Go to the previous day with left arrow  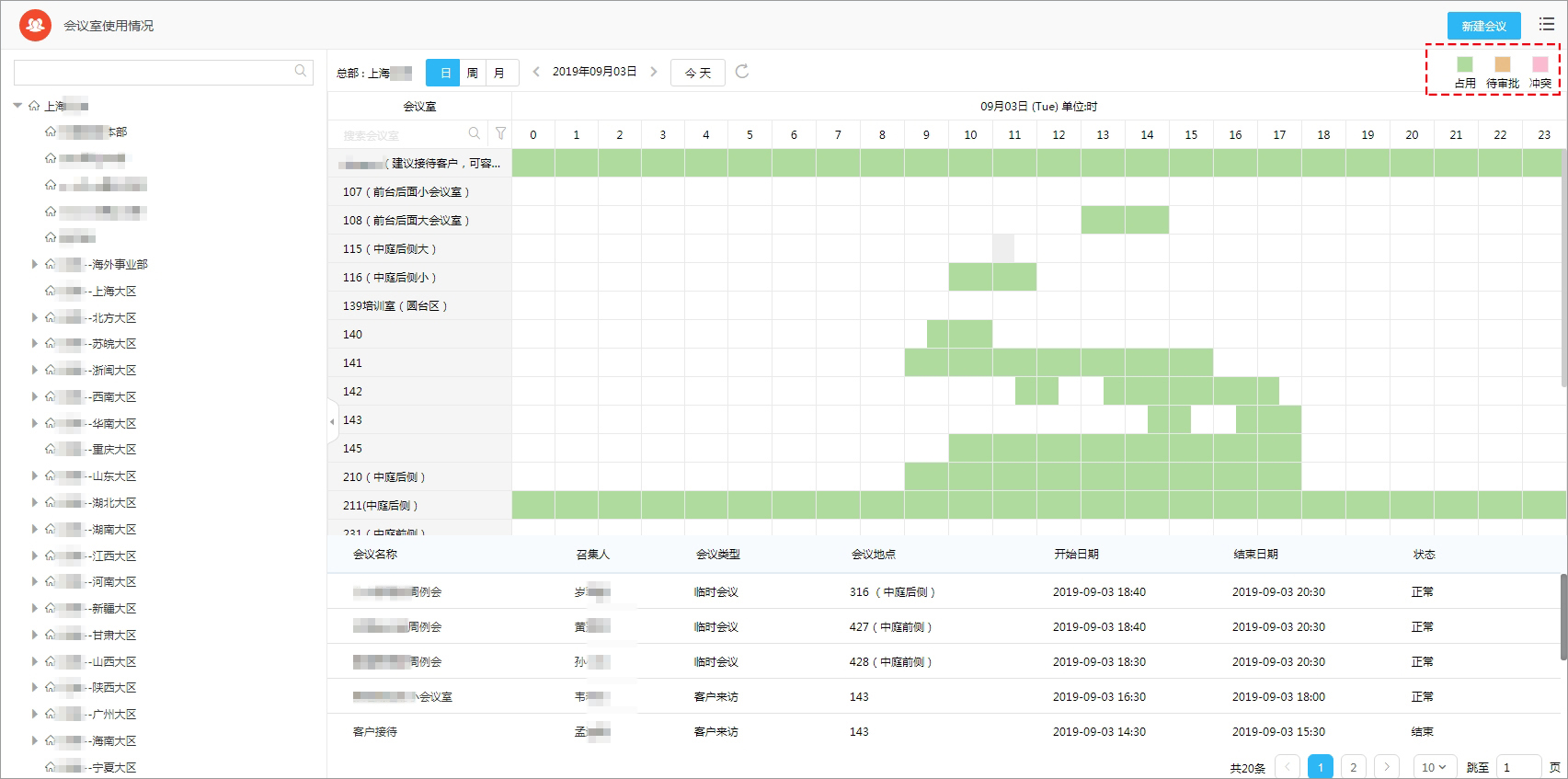pos(536,72)
